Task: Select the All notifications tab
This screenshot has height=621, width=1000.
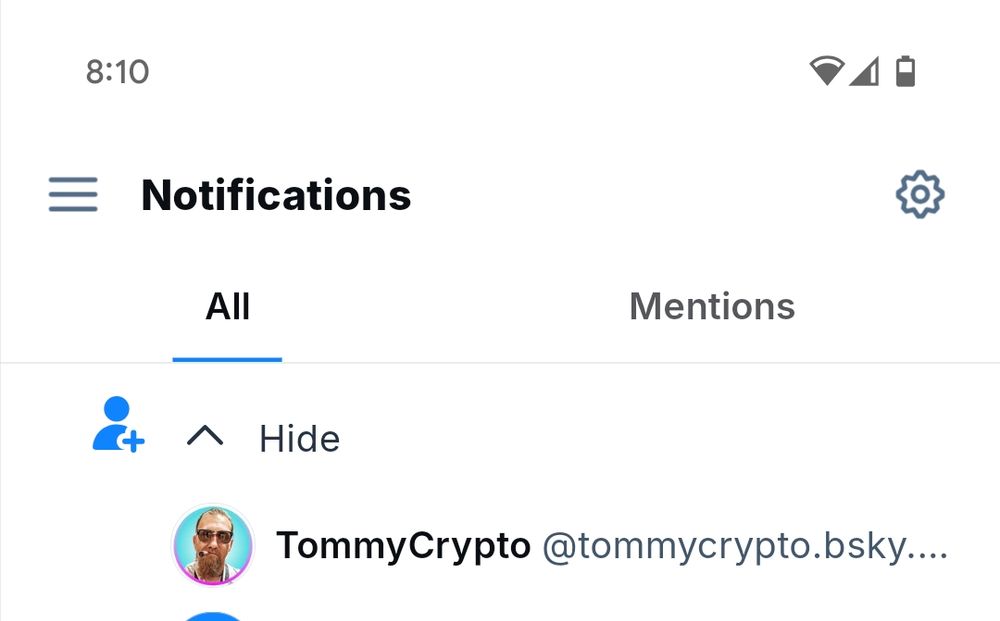Action: pyautogui.click(x=227, y=307)
